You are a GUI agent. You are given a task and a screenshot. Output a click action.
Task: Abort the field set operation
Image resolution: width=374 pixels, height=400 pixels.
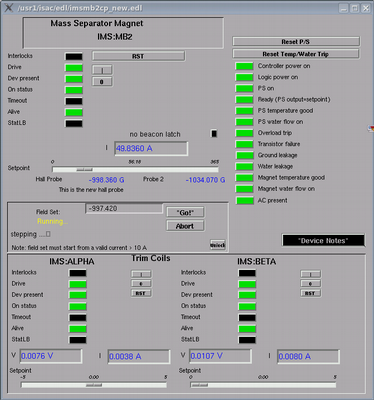tap(185, 226)
